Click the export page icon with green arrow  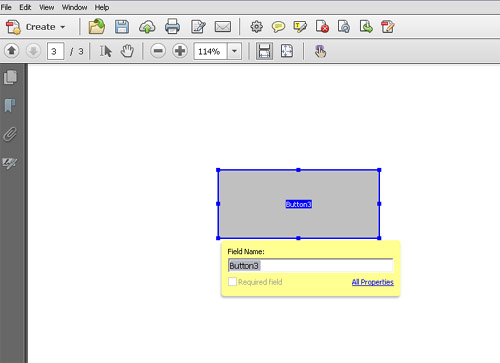pos(366,27)
